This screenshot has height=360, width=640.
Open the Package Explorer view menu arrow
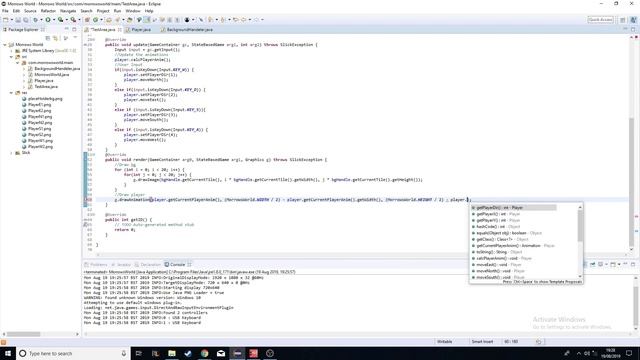[75, 38]
